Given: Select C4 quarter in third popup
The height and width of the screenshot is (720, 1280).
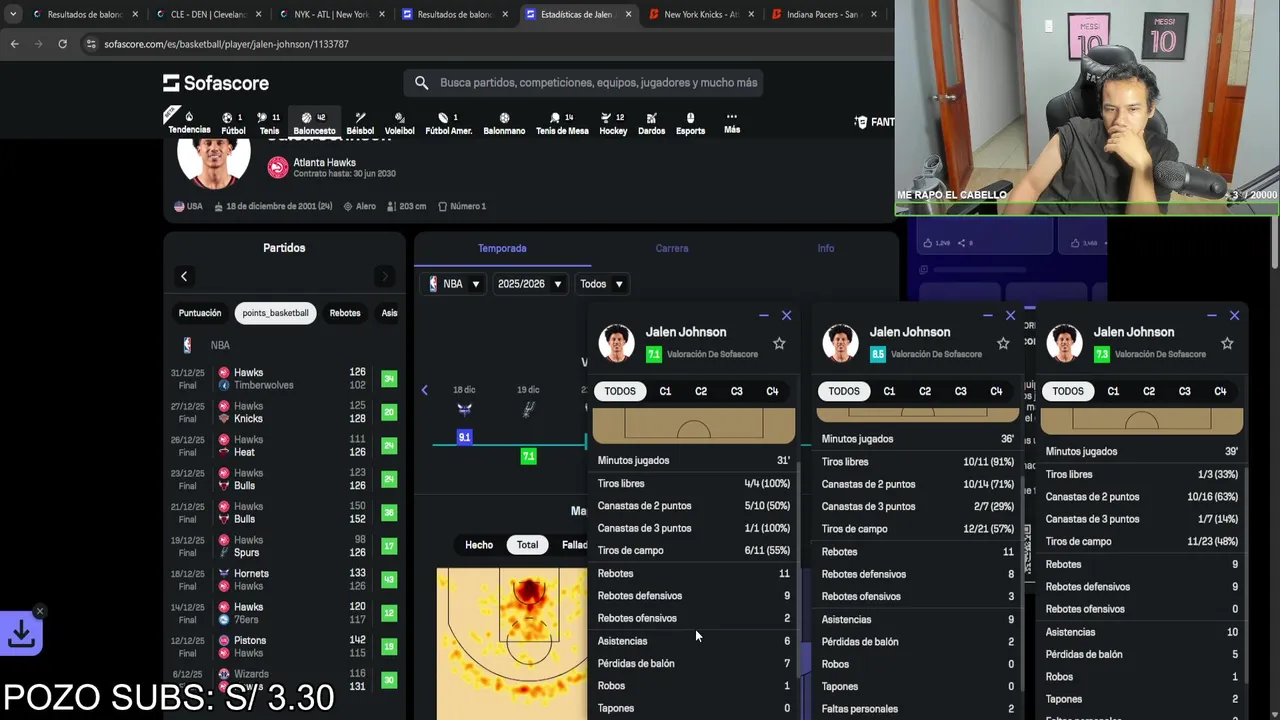Looking at the screenshot, I should point(1220,391).
